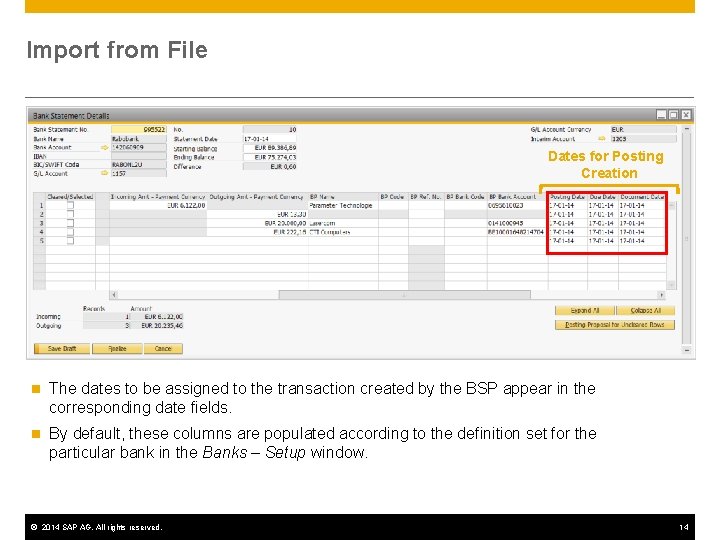The width and height of the screenshot is (720, 540).
Task: Click the due date cell in row 3
Action: click(x=603, y=223)
